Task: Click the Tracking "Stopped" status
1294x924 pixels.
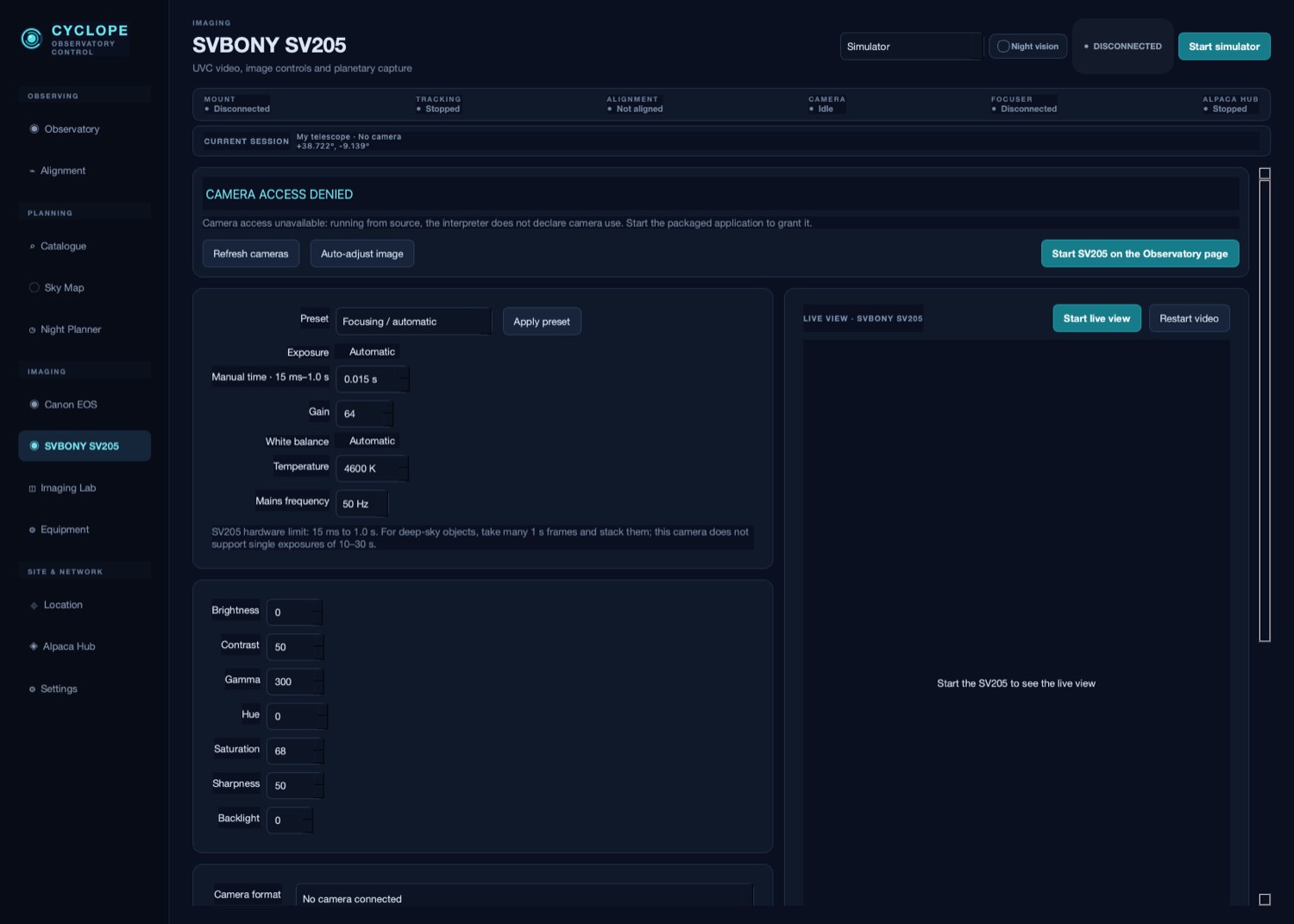Action: (438, 109)
